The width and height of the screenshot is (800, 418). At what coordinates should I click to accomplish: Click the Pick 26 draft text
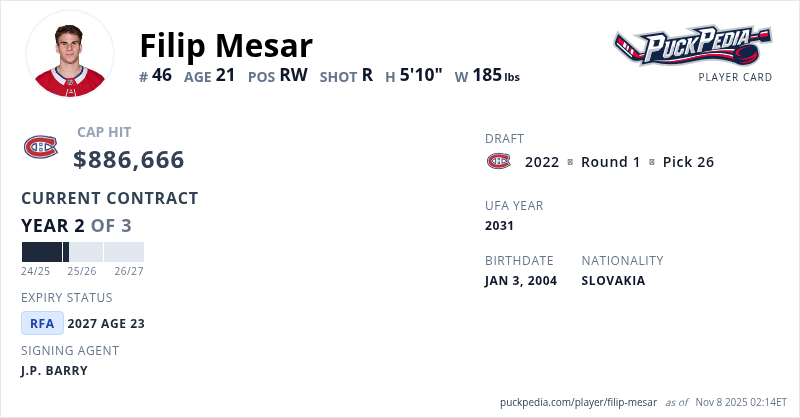pyautogui.click(x=688, y=162)
